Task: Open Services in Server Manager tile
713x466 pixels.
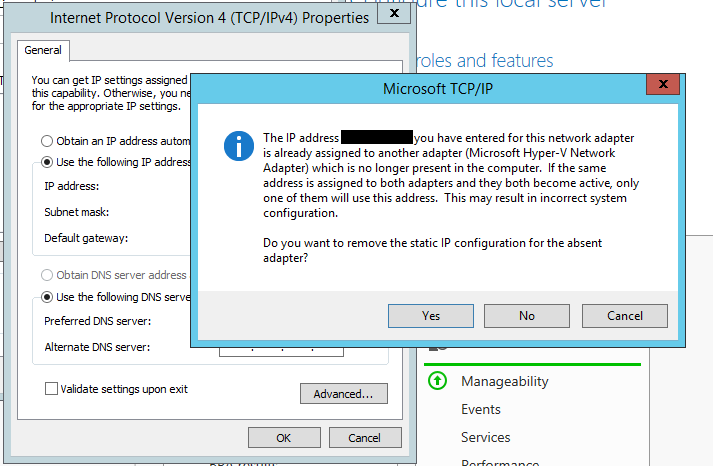Action: pos(486,437)
